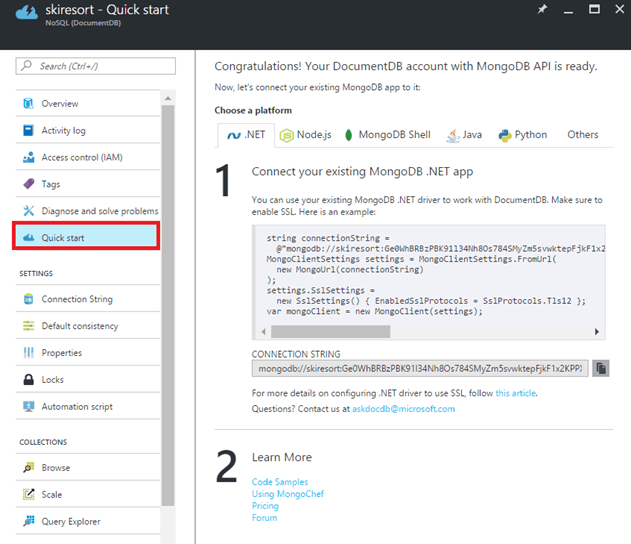Image resolution: width=631 pixels, height=544 pixels.
Task: Open Diagnose and solve problems
Action: point(88,211)
